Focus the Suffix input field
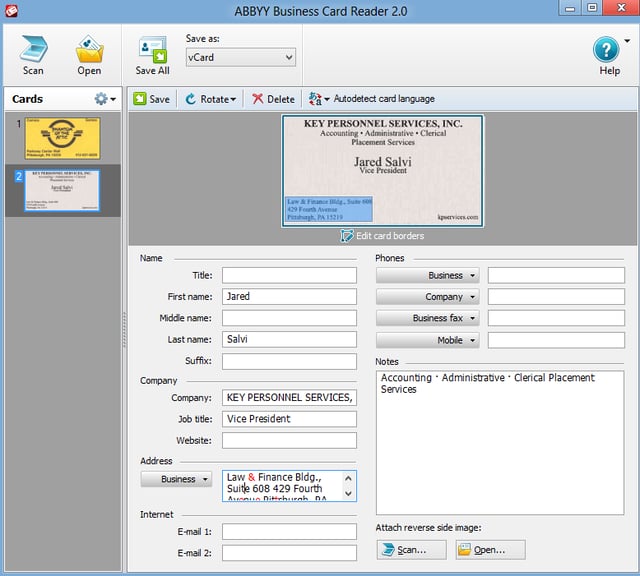This screenshot has width=640, height=576. 289,361
